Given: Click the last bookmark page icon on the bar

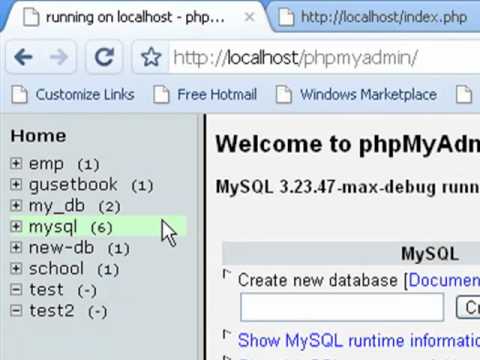Looking at the screenshot, I should (464, 95).
